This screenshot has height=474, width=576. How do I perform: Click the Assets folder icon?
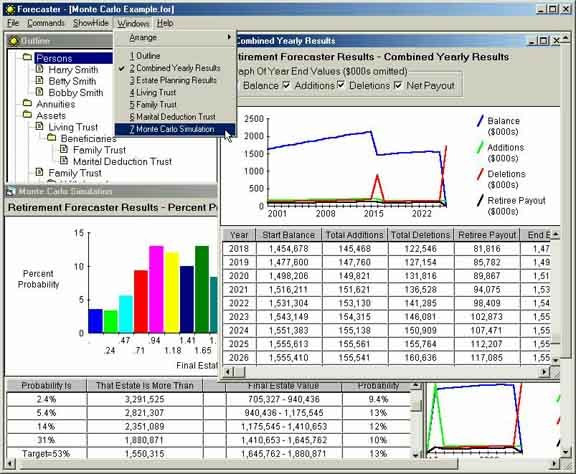coord(27,114)
